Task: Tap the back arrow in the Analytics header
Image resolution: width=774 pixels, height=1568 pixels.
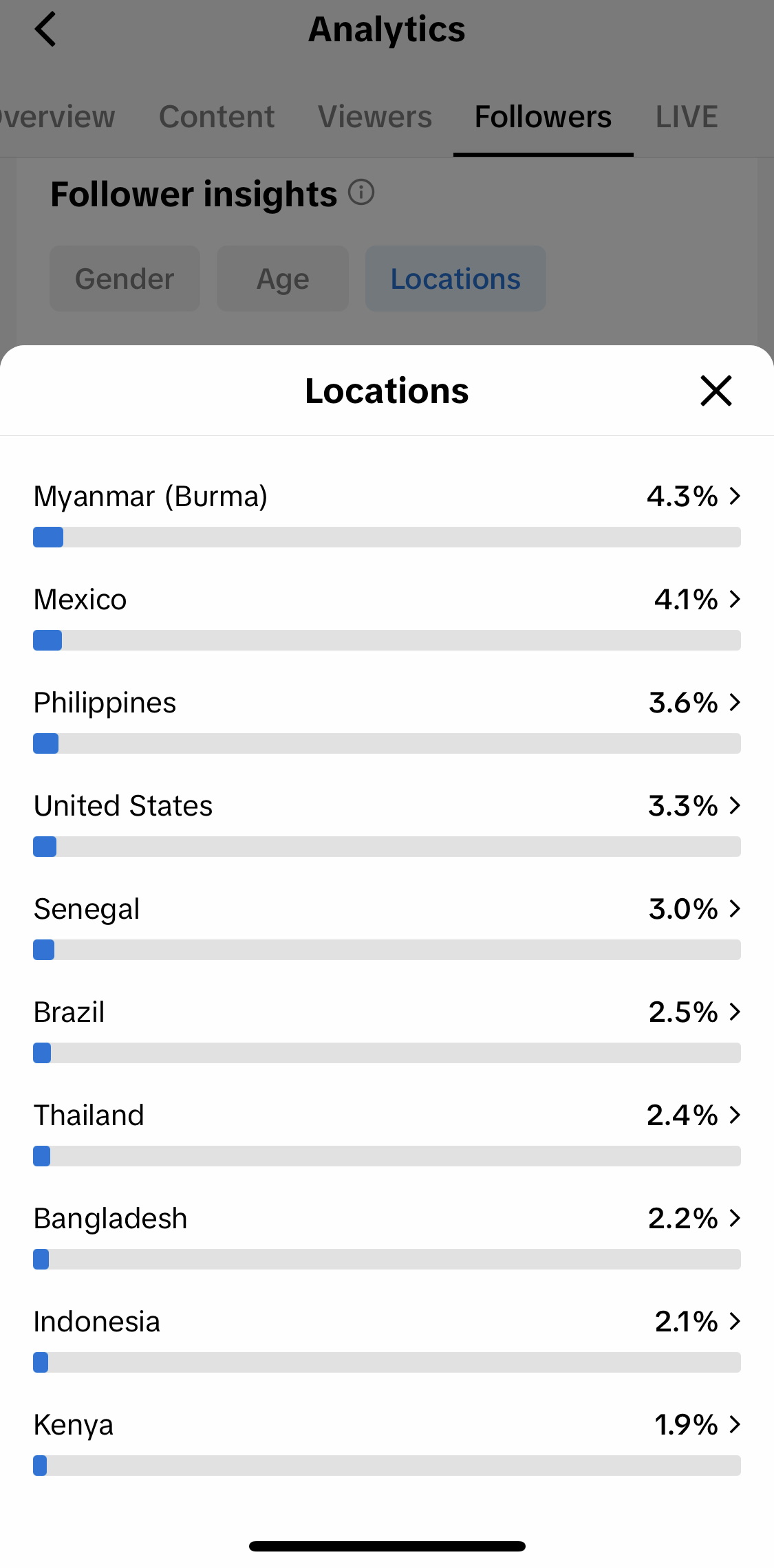Action: (45, 30)
